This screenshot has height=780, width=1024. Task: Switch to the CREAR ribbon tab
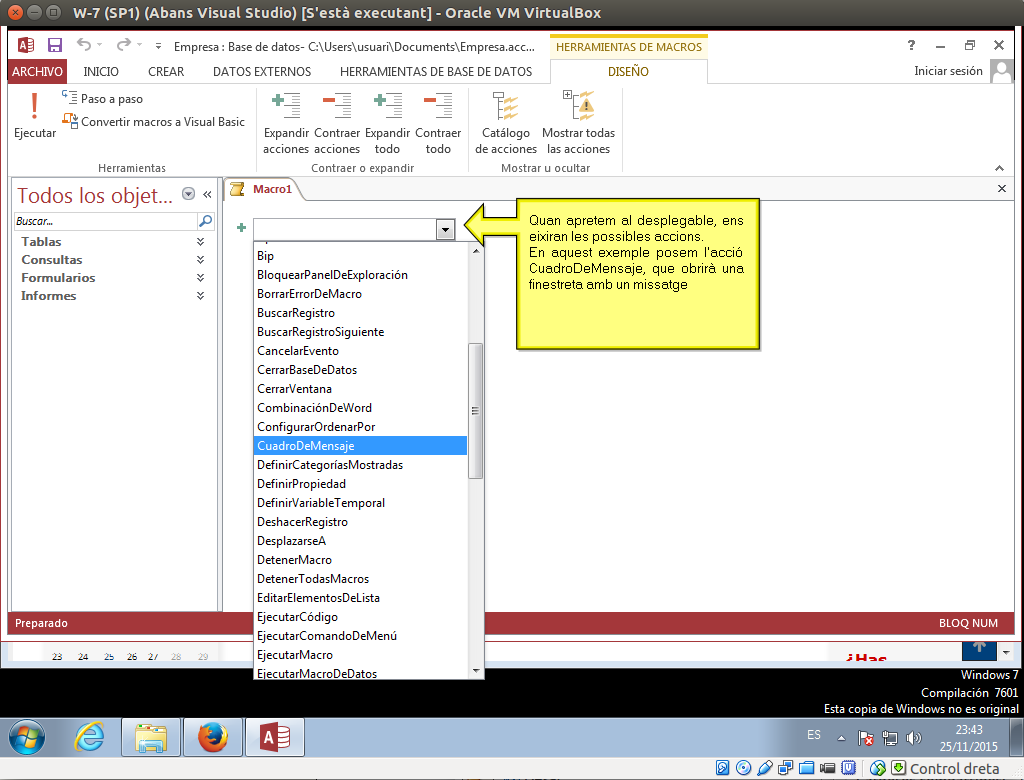[166, 71]
